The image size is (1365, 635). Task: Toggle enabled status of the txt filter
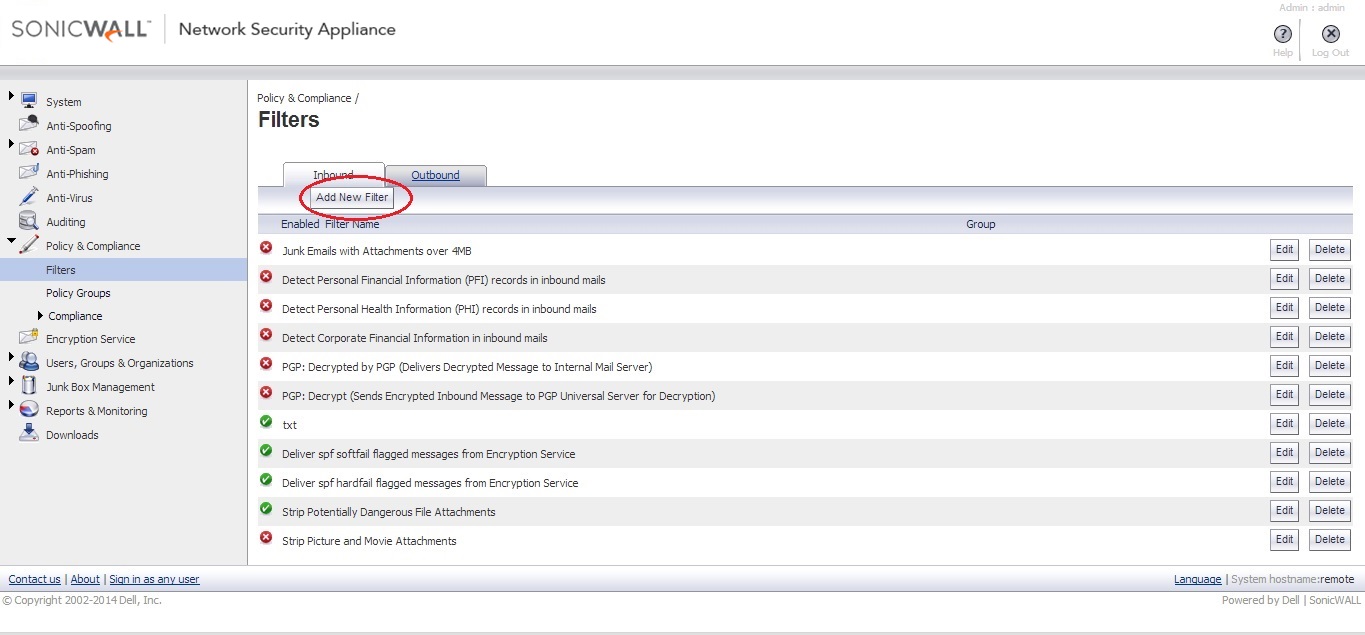click(x=266, y=422)
